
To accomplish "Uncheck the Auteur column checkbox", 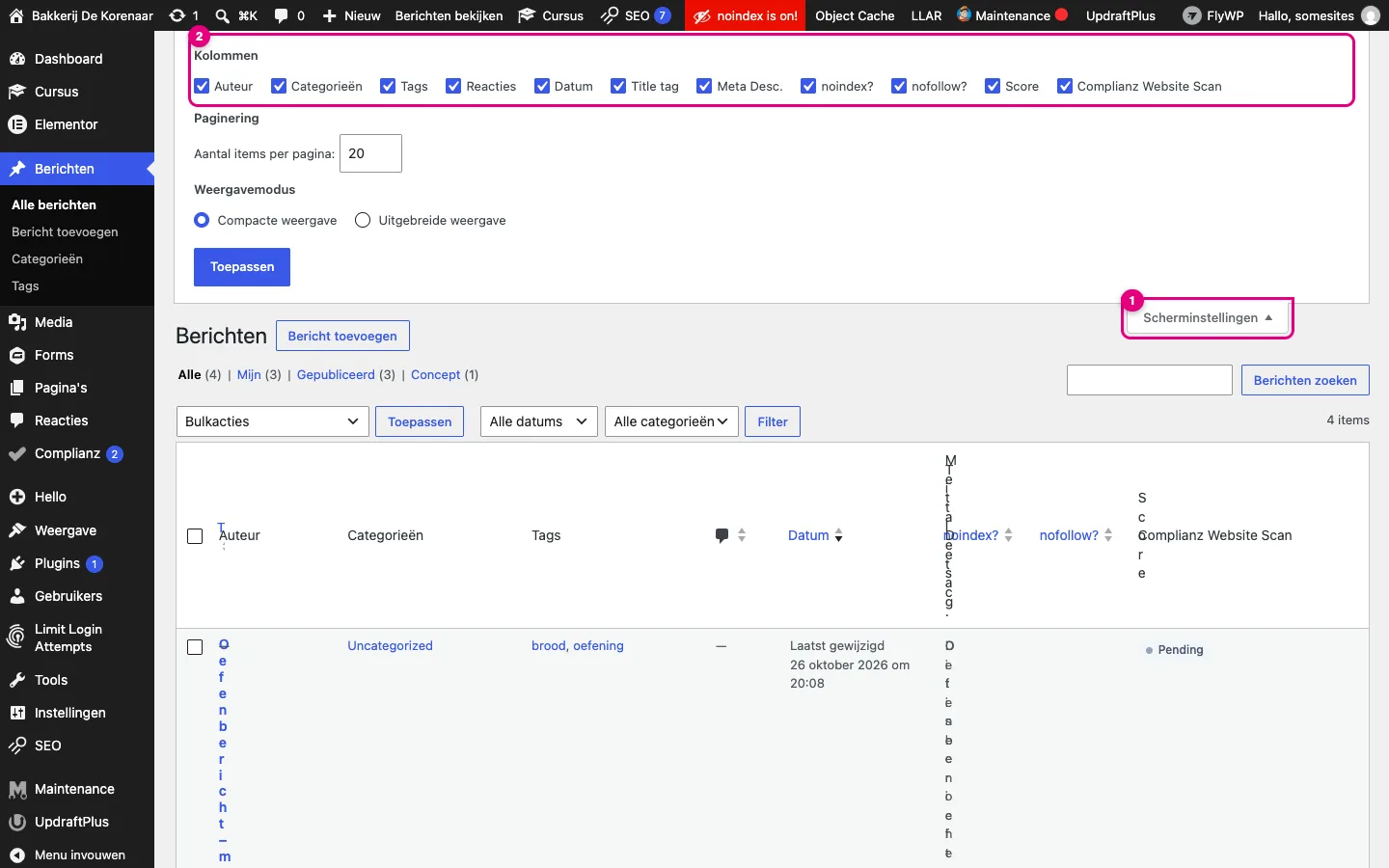I will [202, 86].
